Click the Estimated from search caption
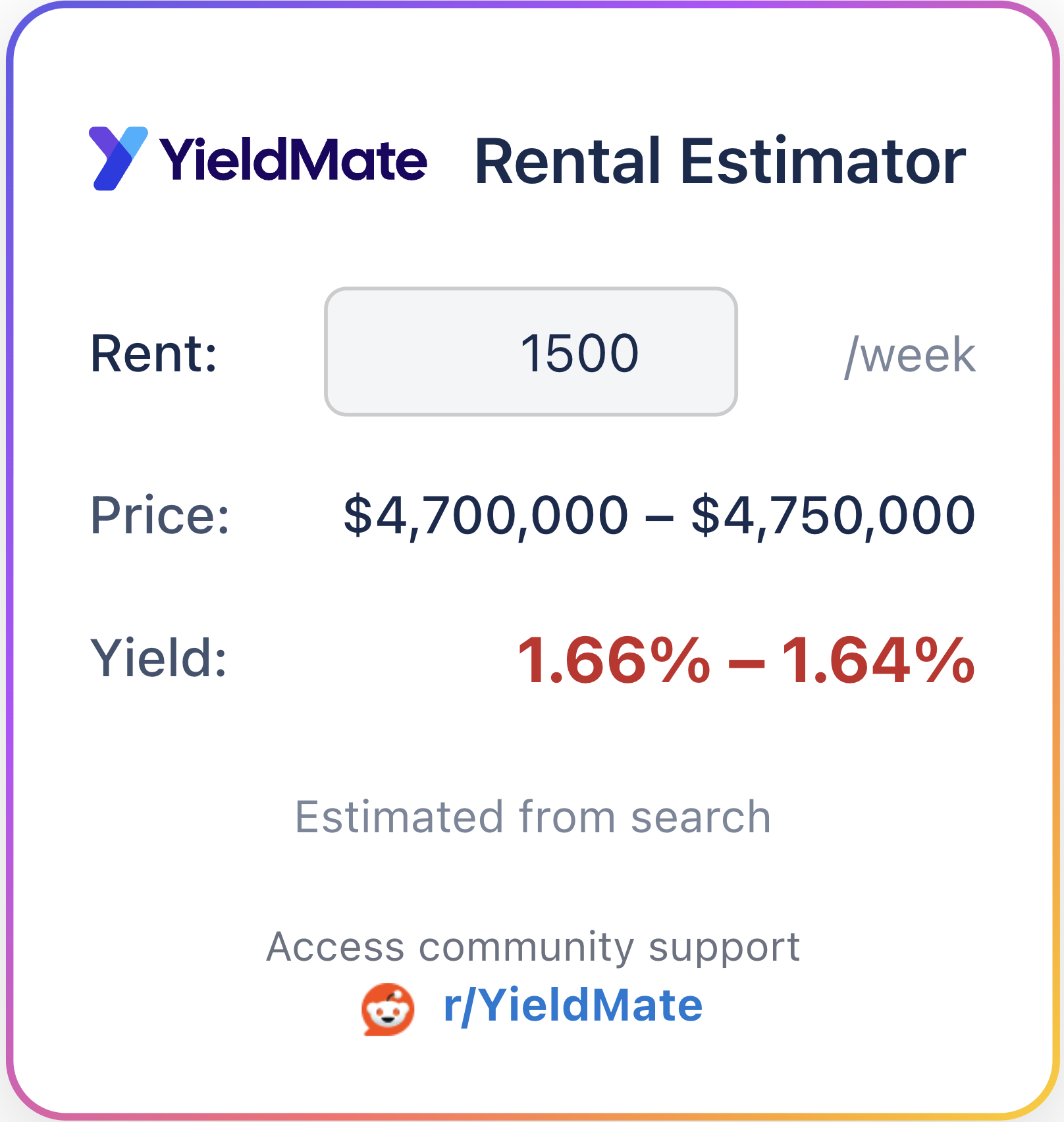The height and width of the screenshot is (1122, 1064). 532,815
